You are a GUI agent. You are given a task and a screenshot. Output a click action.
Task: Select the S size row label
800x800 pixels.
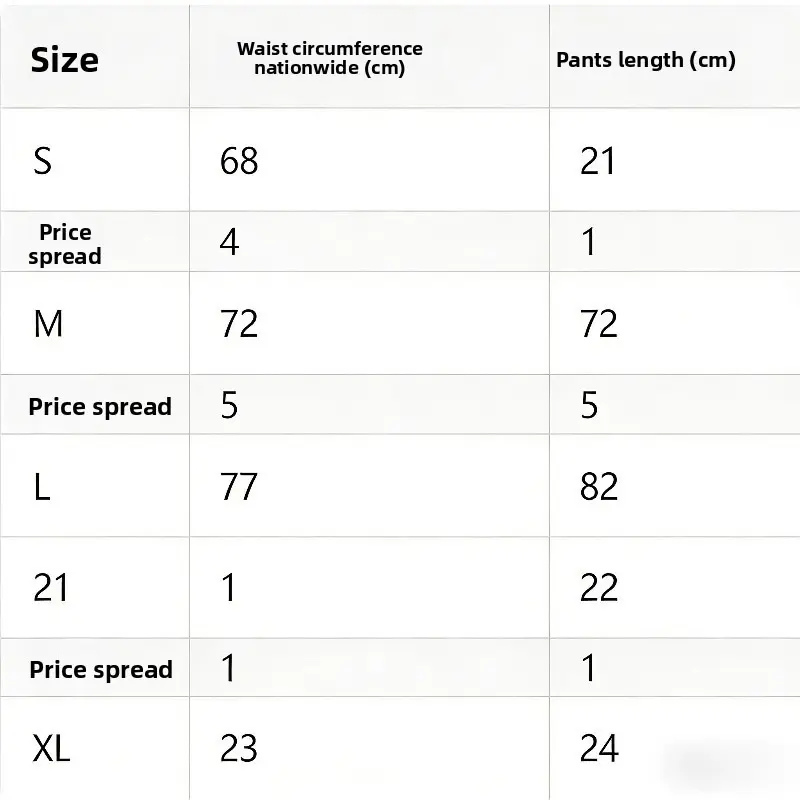coord(42,160)
